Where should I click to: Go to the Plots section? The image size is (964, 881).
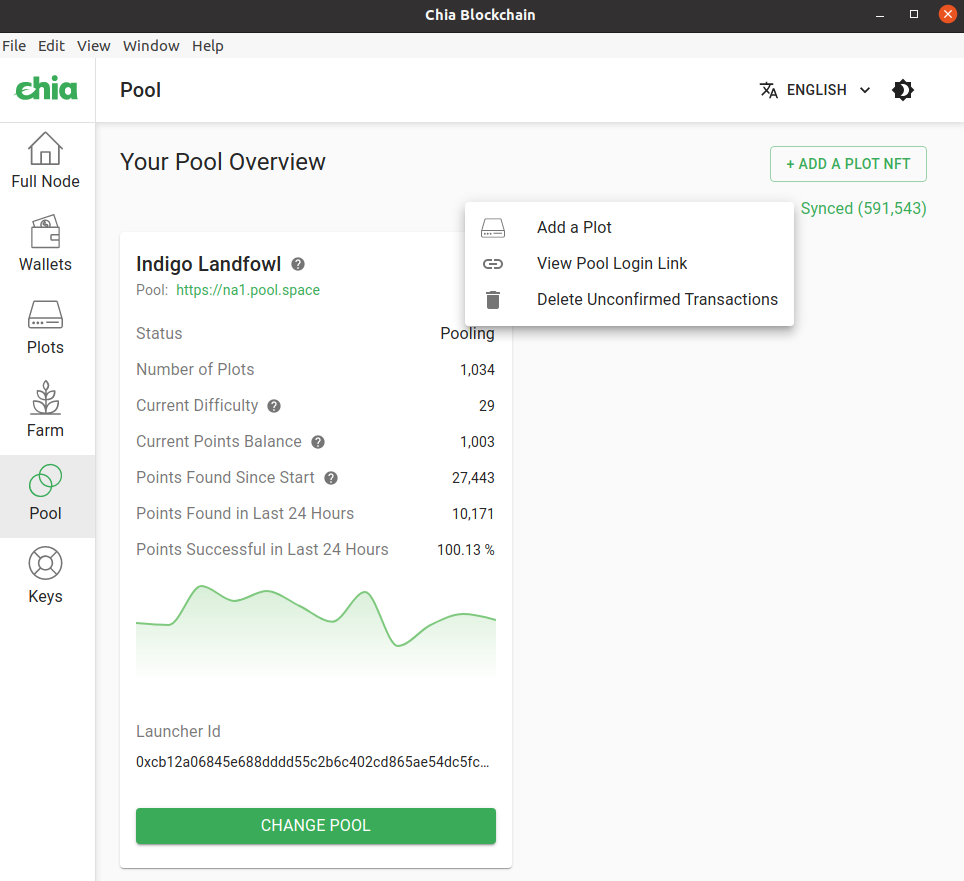coord(45,326)
